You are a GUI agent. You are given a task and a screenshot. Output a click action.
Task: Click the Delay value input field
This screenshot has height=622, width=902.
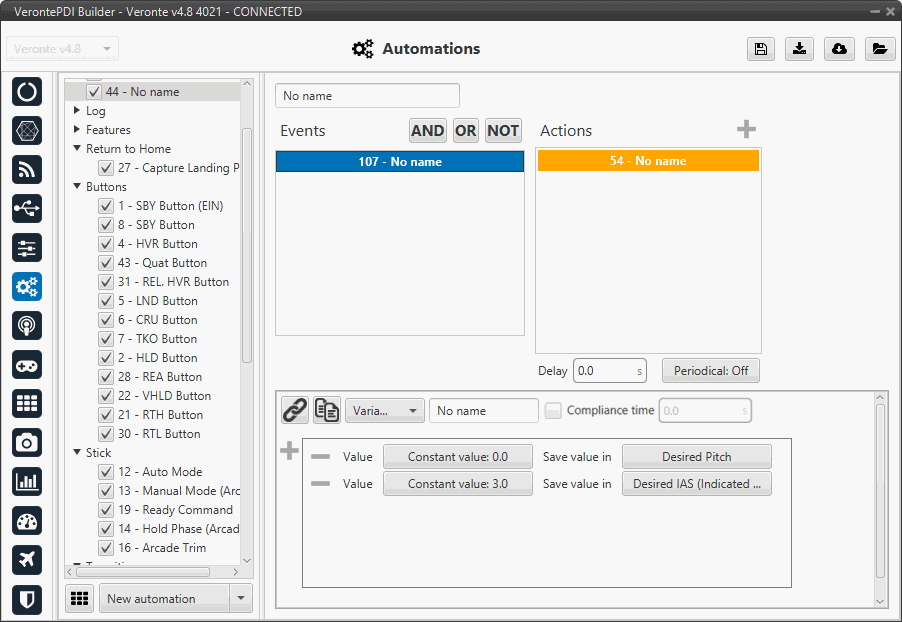pyautogui.click(x=603, y=370)
